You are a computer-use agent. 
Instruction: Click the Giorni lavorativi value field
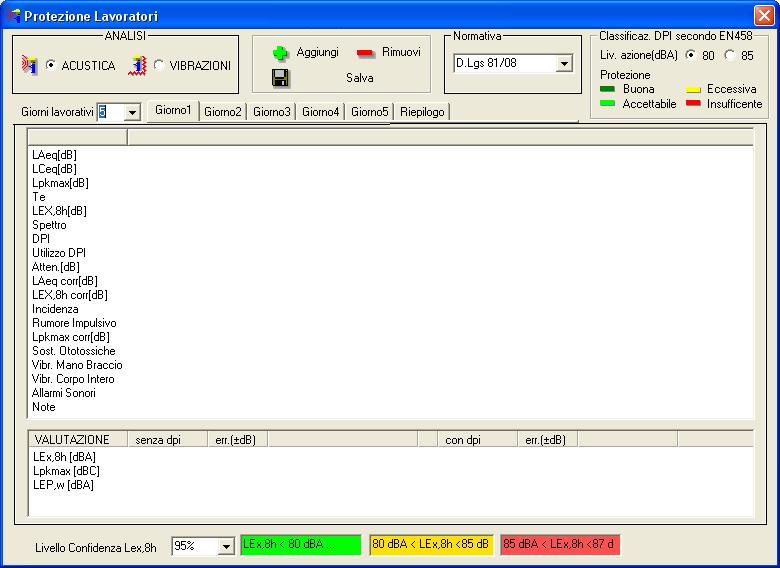(110, 112)
